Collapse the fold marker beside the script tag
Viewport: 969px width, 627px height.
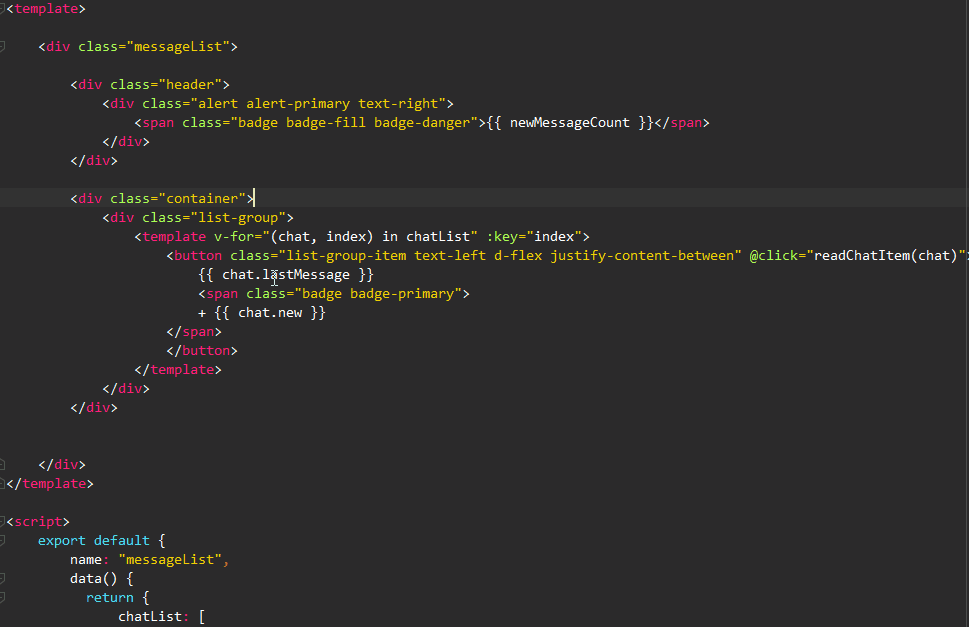(2, 521)
